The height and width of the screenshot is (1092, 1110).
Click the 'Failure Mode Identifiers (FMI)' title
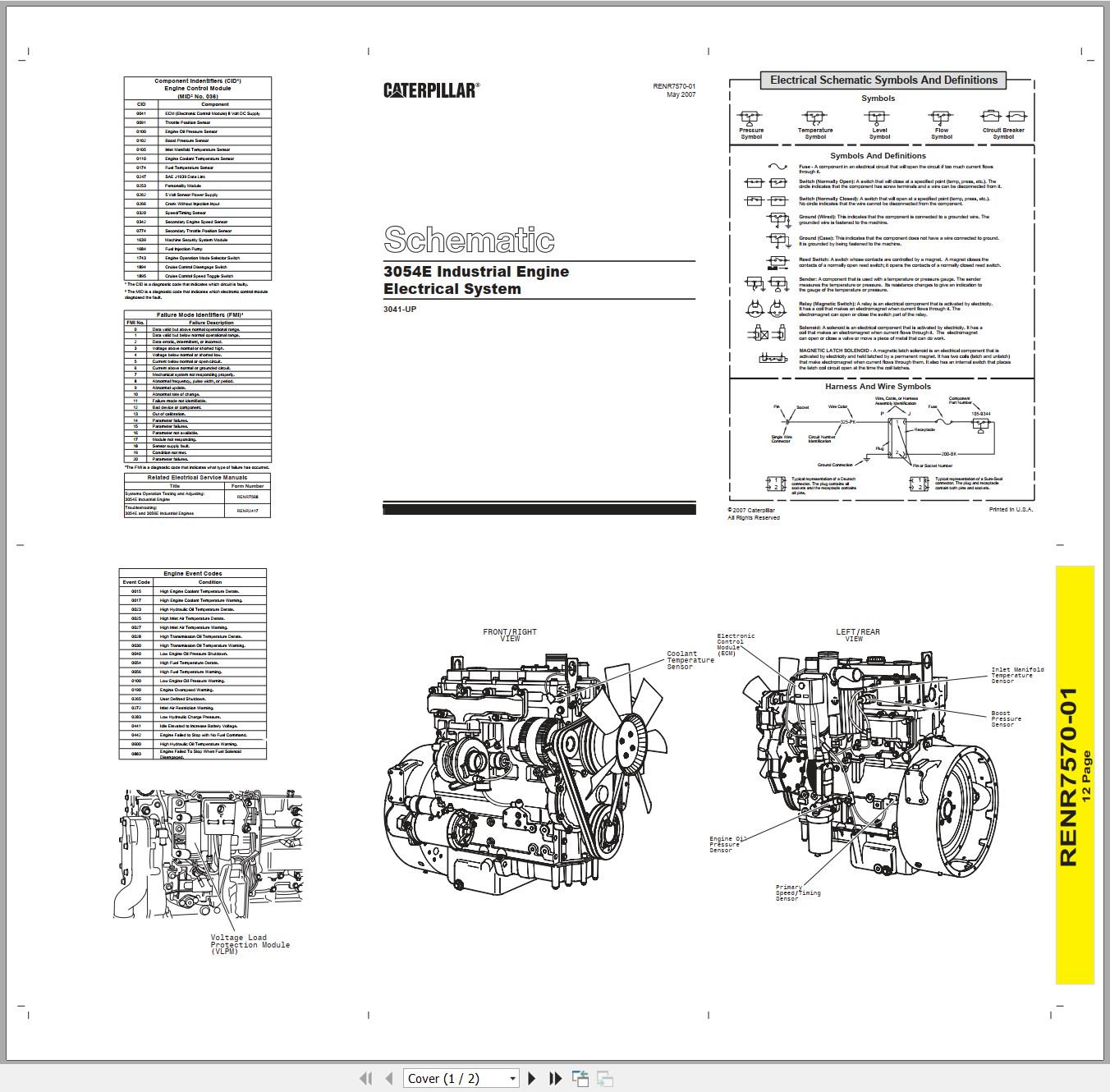[200, 314]
